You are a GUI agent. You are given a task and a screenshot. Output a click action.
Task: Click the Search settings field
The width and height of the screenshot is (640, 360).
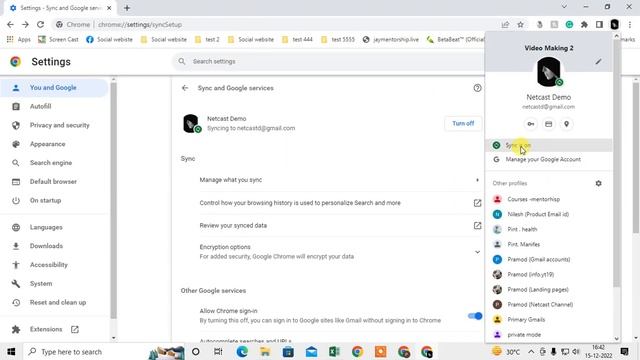[x=329, y=62]
